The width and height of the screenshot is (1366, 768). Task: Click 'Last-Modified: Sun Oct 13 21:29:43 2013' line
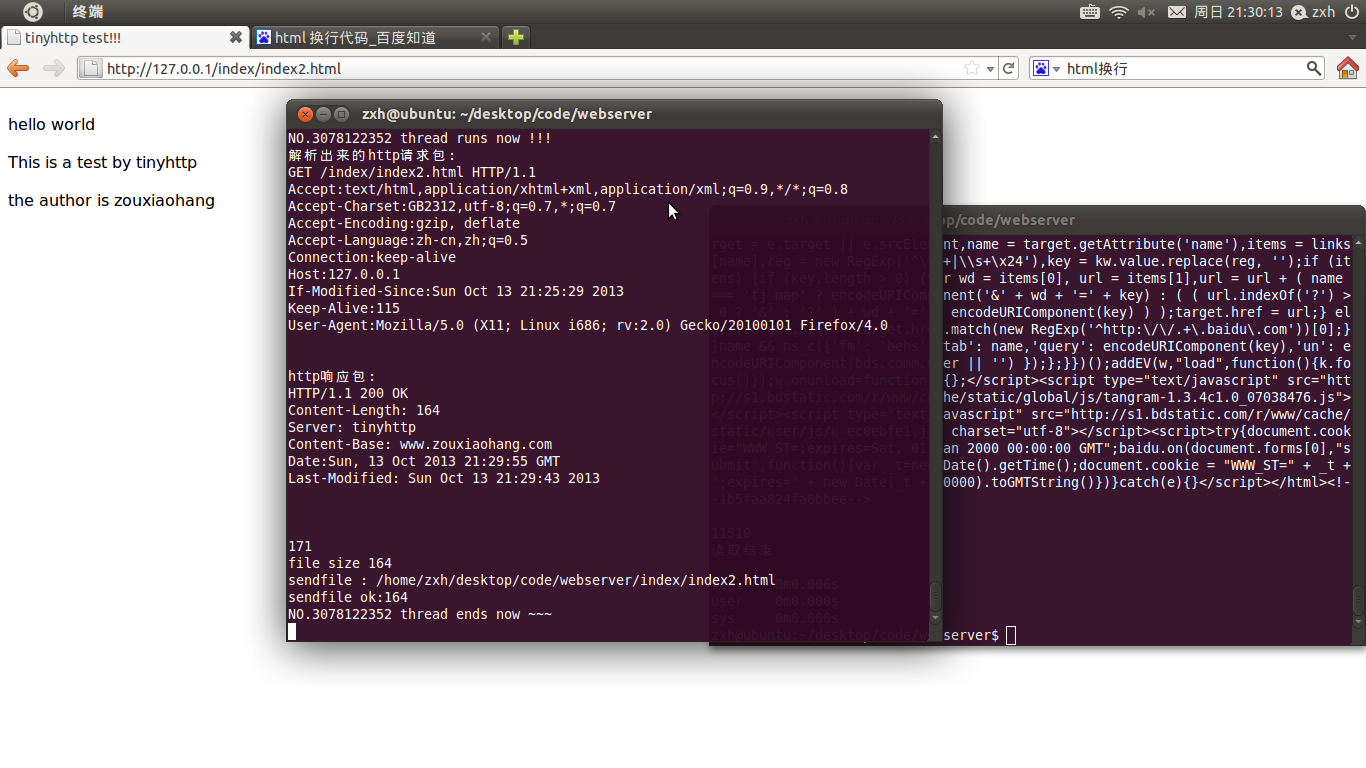[x=444, y=478]
